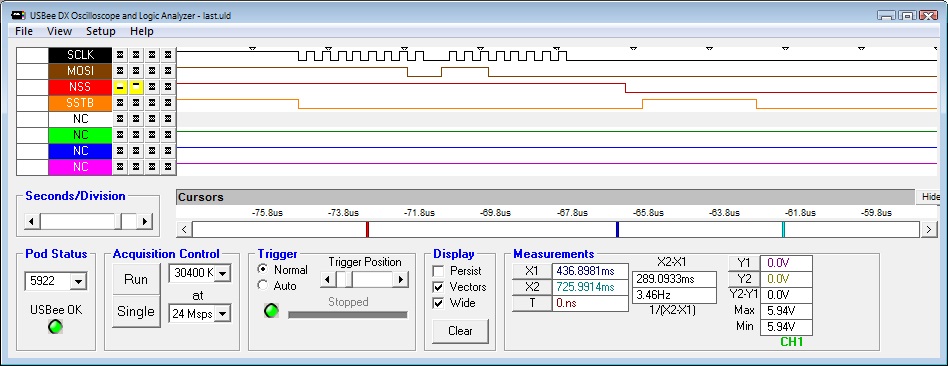Image resolution: width=948 pixels, height=366 pixels.
Task: Click the green USBee OK status LED
Action: (56, 327)
